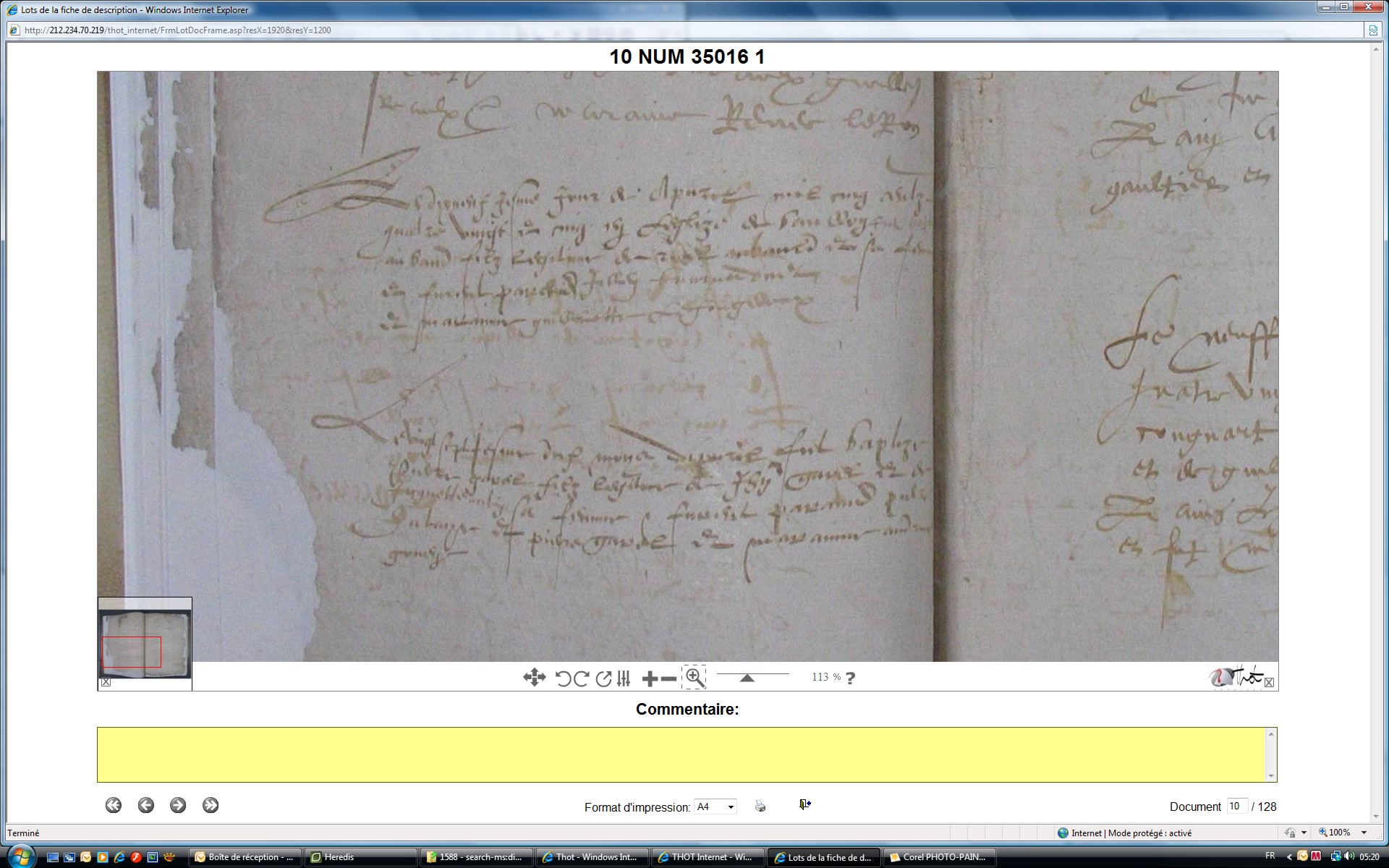Go to the previous document
The width and height of the screenshot is (1389, 868).
pos(146,805)
